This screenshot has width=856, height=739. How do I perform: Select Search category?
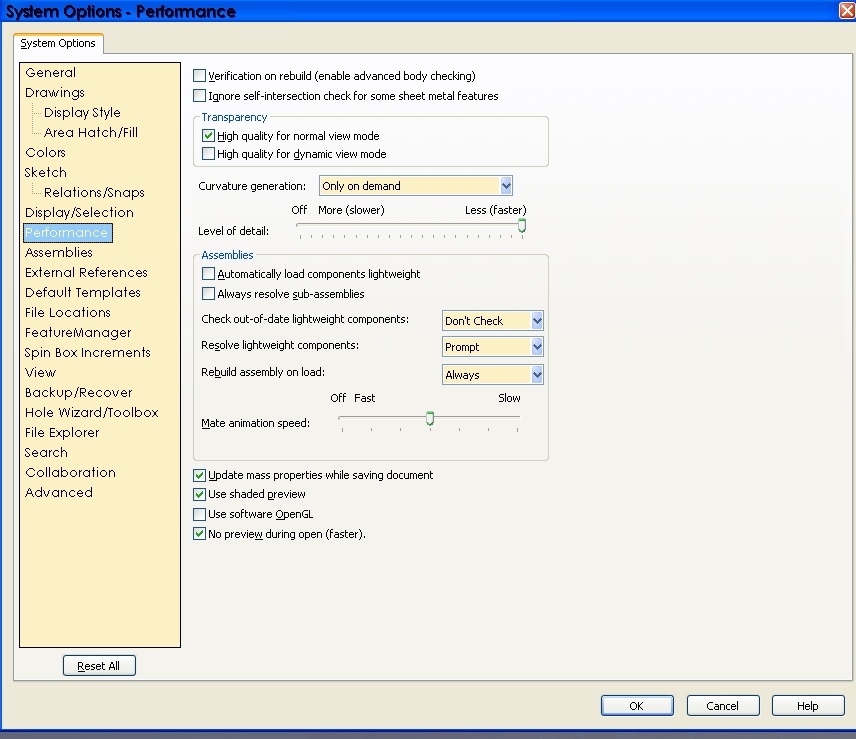tap(46, 452)
